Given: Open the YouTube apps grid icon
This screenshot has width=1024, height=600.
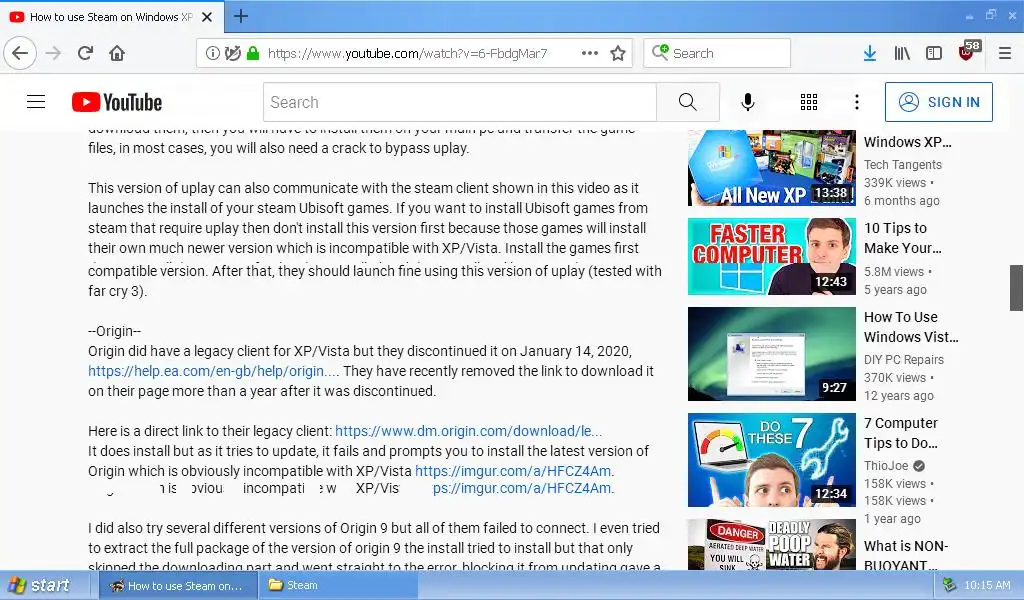Looking at the screenshot, I should click(808, 102).
